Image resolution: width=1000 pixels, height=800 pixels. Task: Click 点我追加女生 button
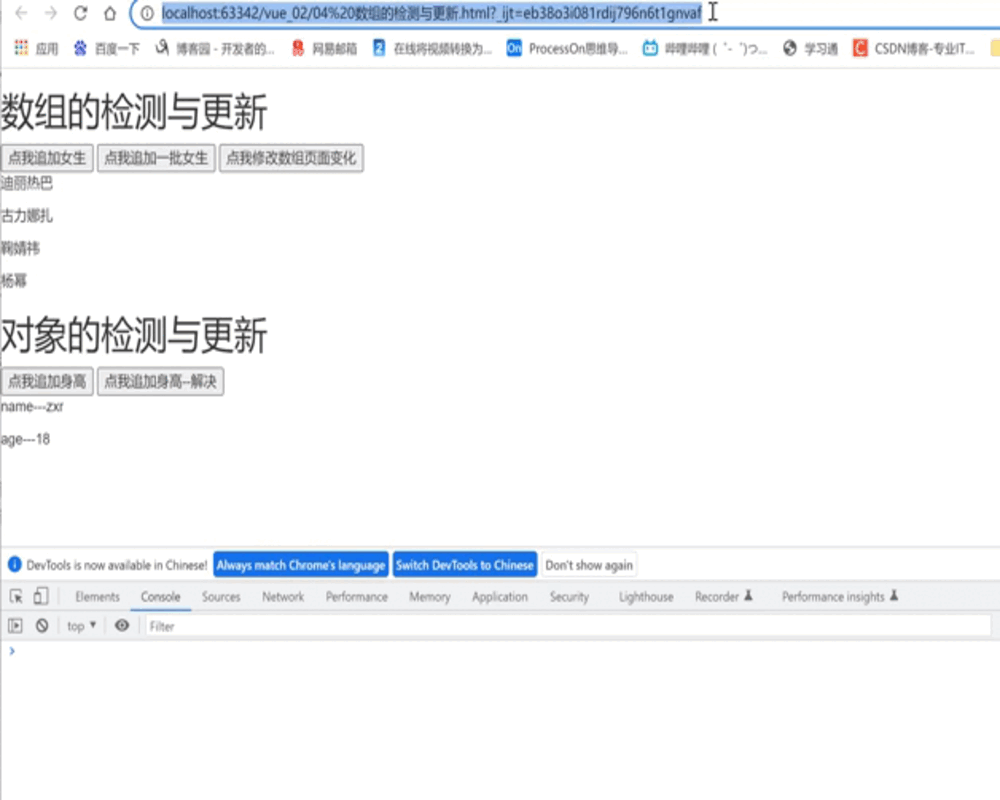click(47, 158)
